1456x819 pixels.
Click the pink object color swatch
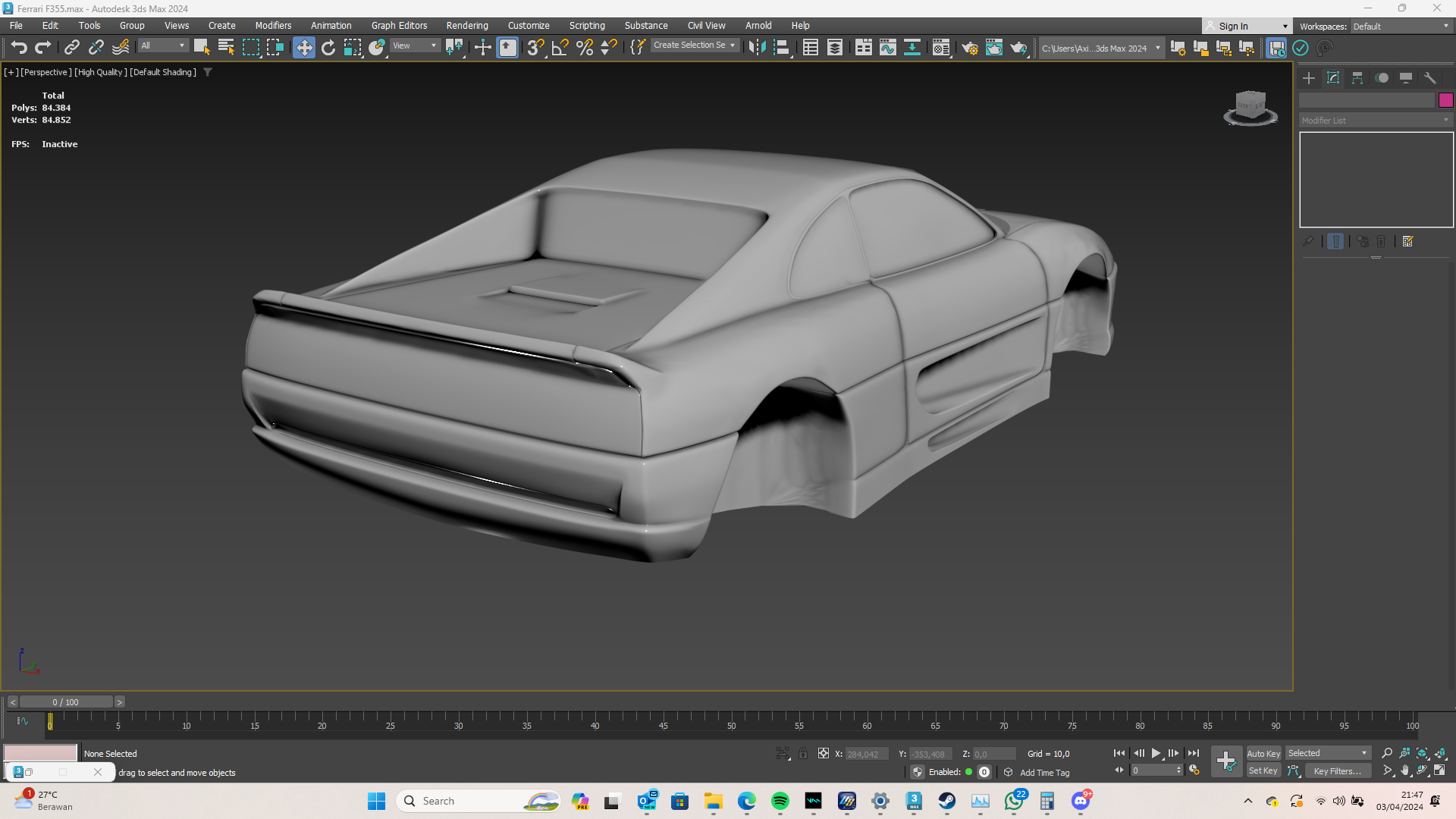point(1445,100)
